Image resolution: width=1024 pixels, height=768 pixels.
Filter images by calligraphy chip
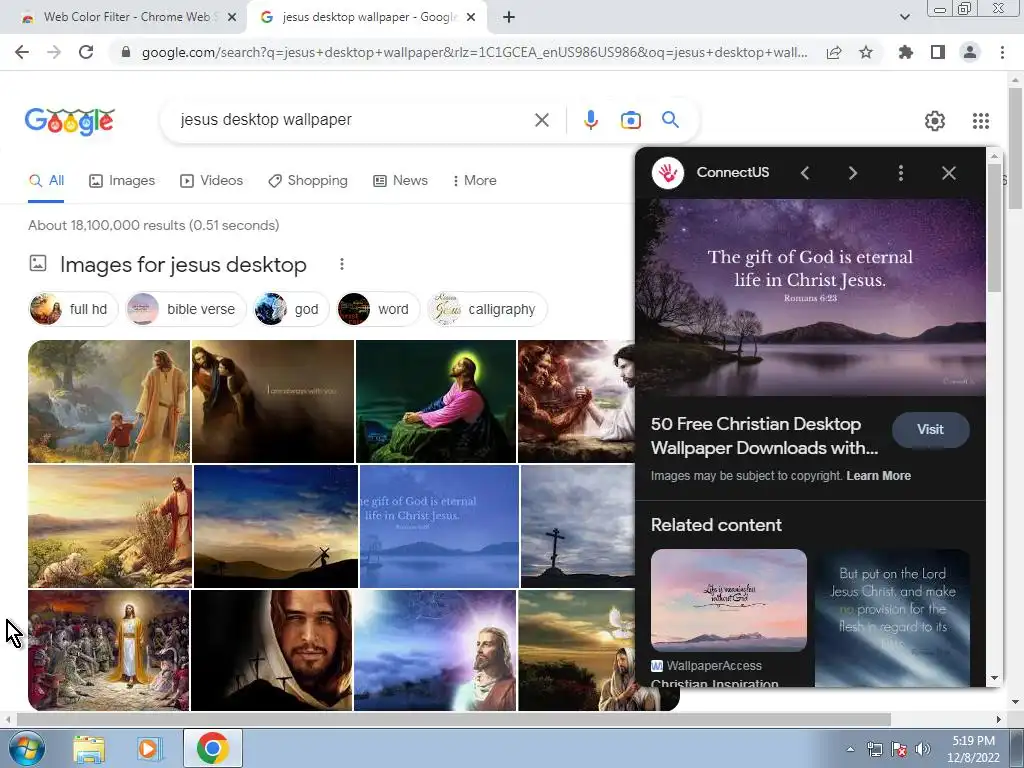pos(487,309)
